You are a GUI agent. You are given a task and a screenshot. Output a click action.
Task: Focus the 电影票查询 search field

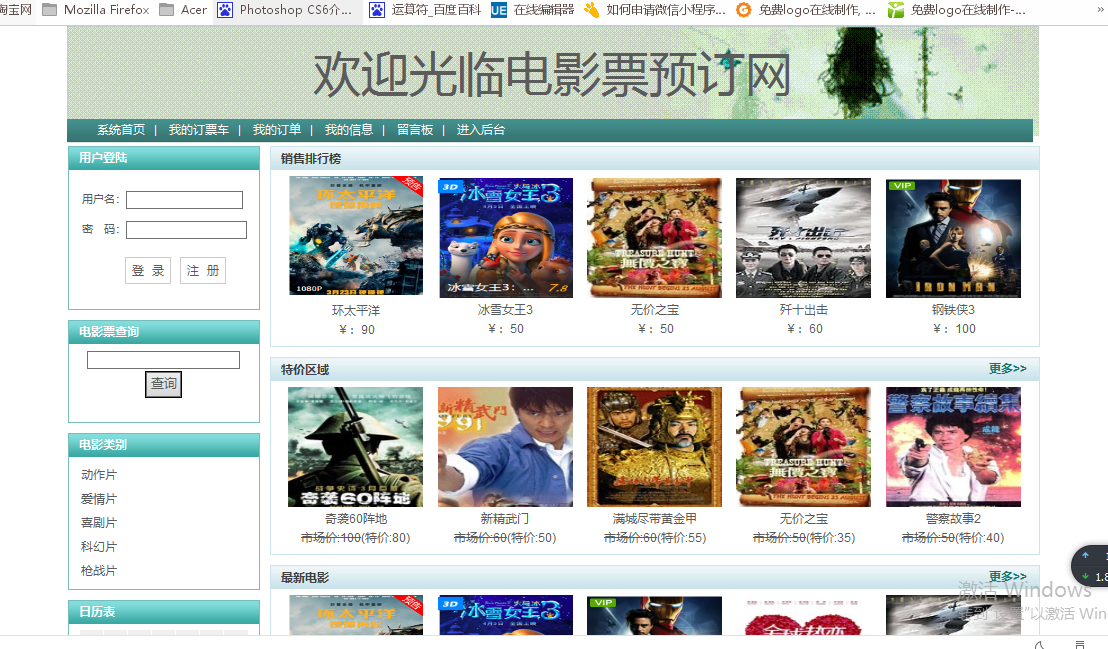tap(163, 360)
